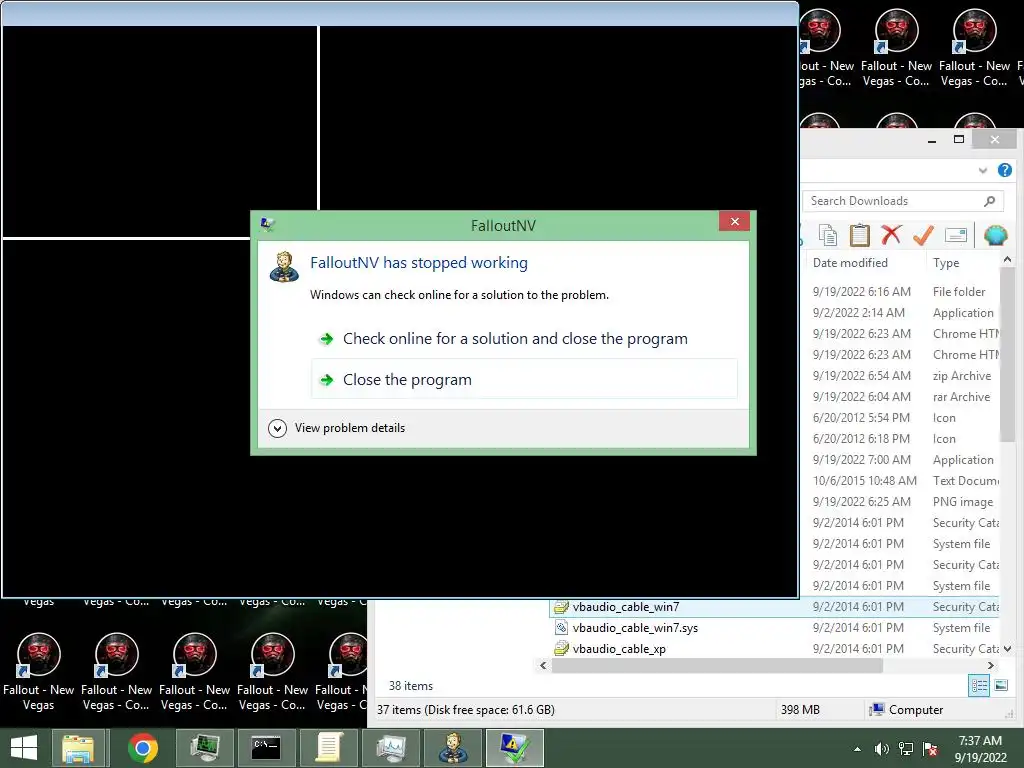Click the 'PNG image' type entry
The height and width of the screenshot is (768, 1024).
pos(963,502)
